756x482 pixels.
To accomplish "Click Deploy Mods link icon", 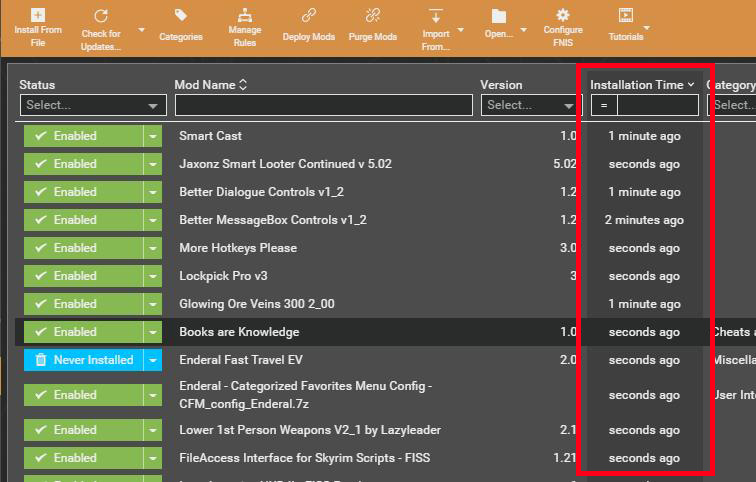I will [x=309, y=15].
